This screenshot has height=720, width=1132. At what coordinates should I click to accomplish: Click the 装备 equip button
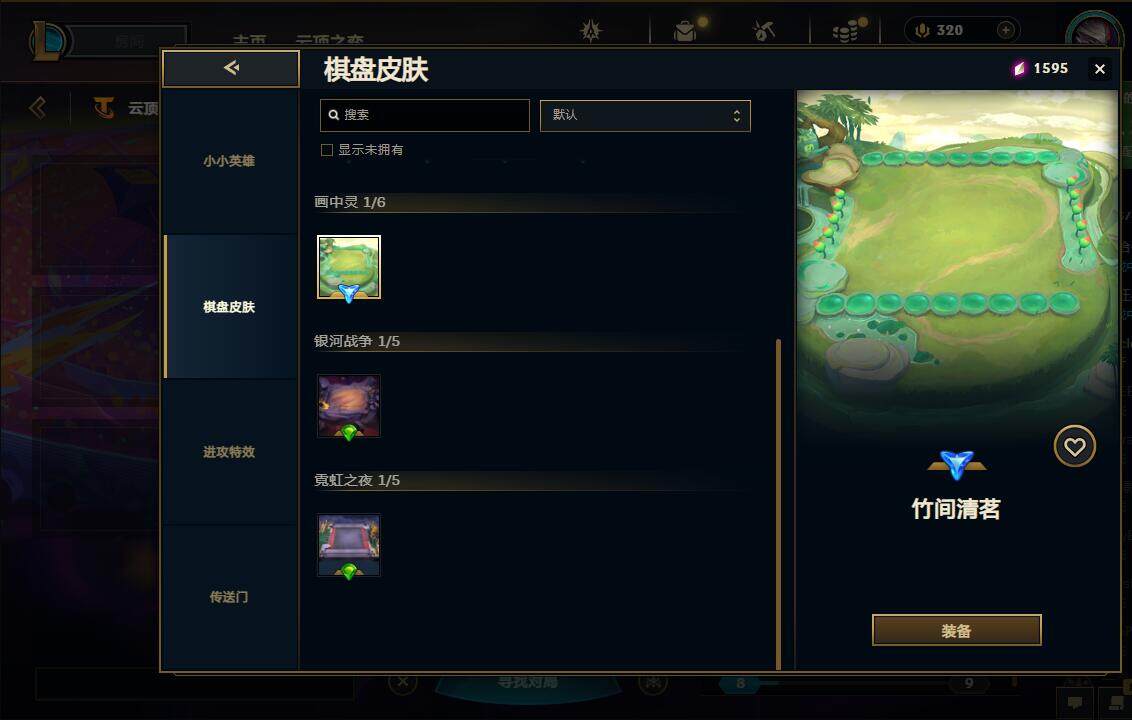click(957, 630)
